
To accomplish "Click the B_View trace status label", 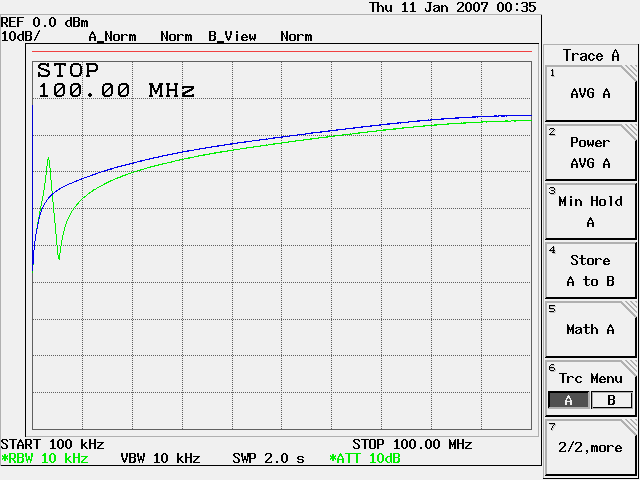I will coord(232,37).
